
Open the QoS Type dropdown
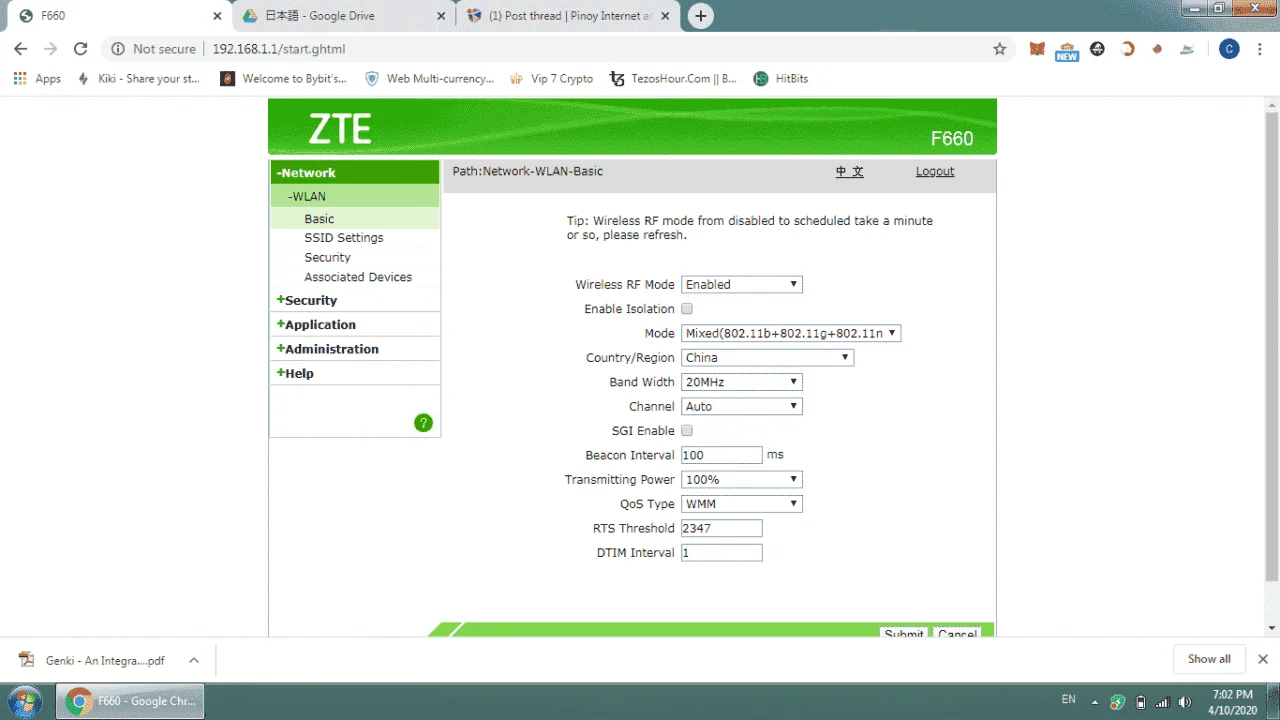coord(742,504)
